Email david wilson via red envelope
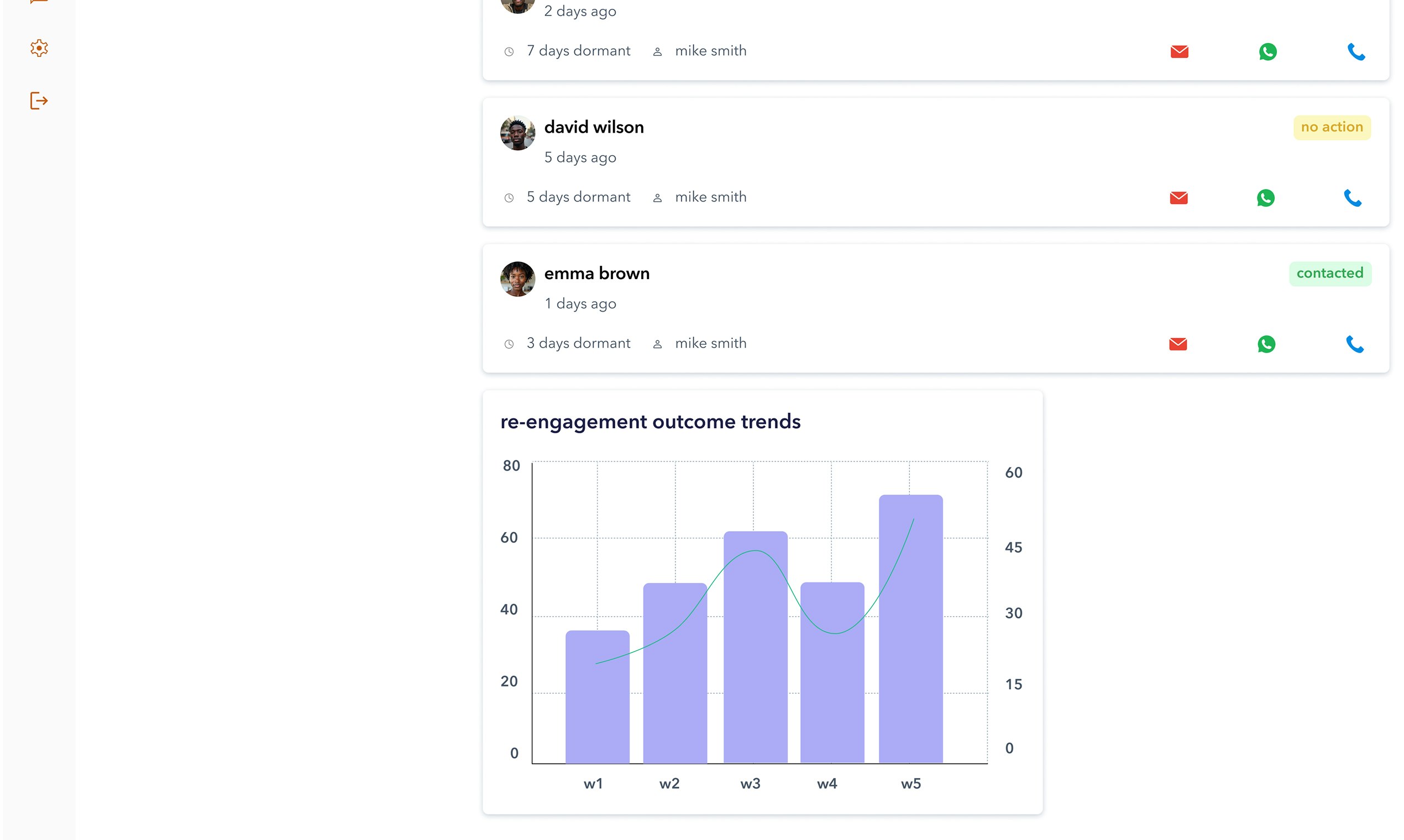Image resolution: width=1404 pixels, height=840 pixels. tap(1178, 197)
